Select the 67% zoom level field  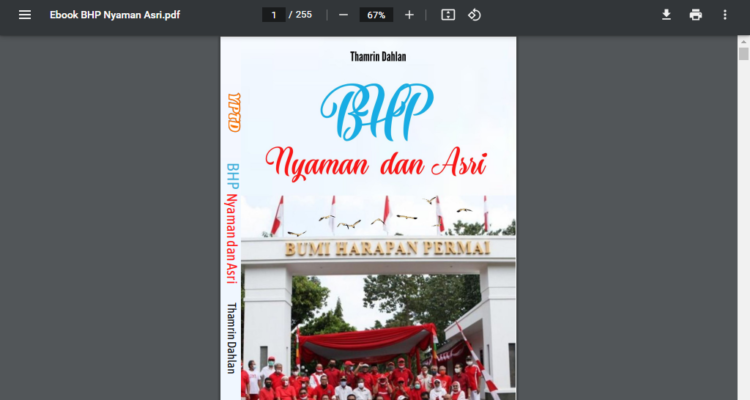pyautogui.click(x=376, y=15)
